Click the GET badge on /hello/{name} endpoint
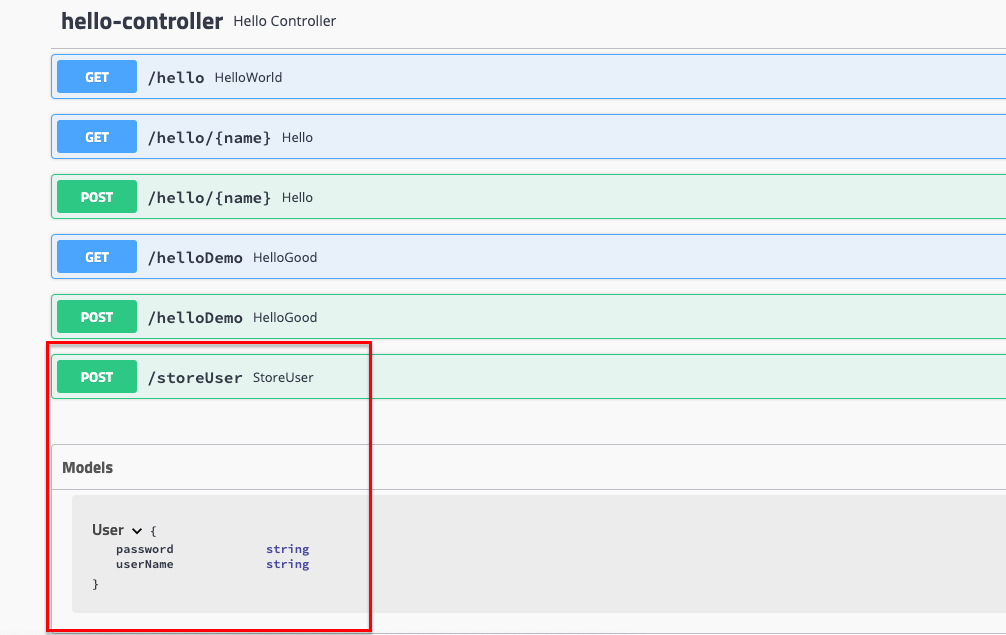1006x635 pixels. pyautogui.click(x=96, y=136)
